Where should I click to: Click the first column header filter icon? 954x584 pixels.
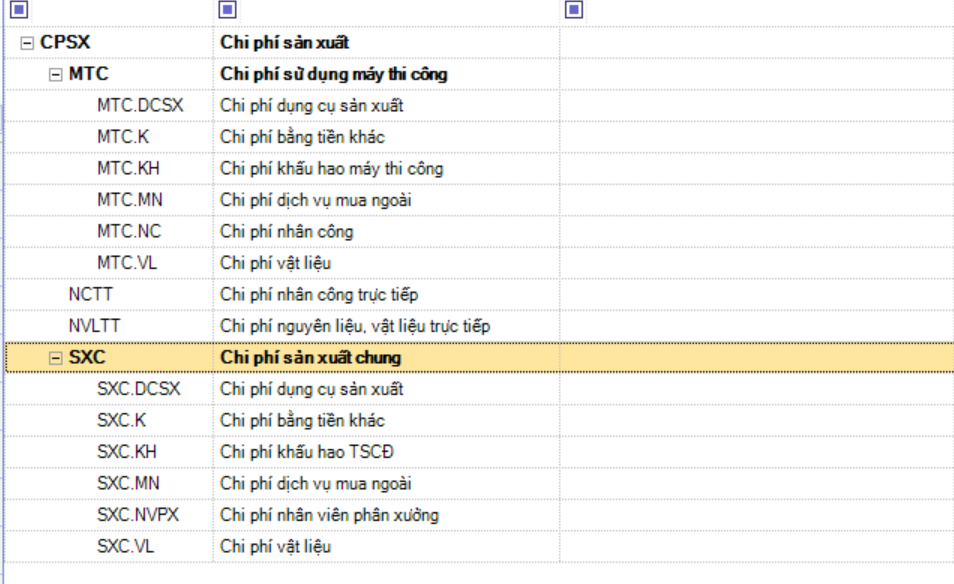19,9
